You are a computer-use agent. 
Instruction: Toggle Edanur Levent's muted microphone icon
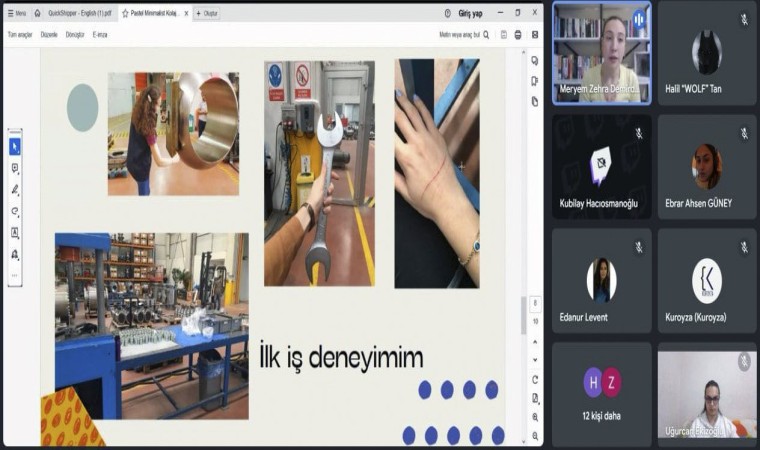(638, 247)
